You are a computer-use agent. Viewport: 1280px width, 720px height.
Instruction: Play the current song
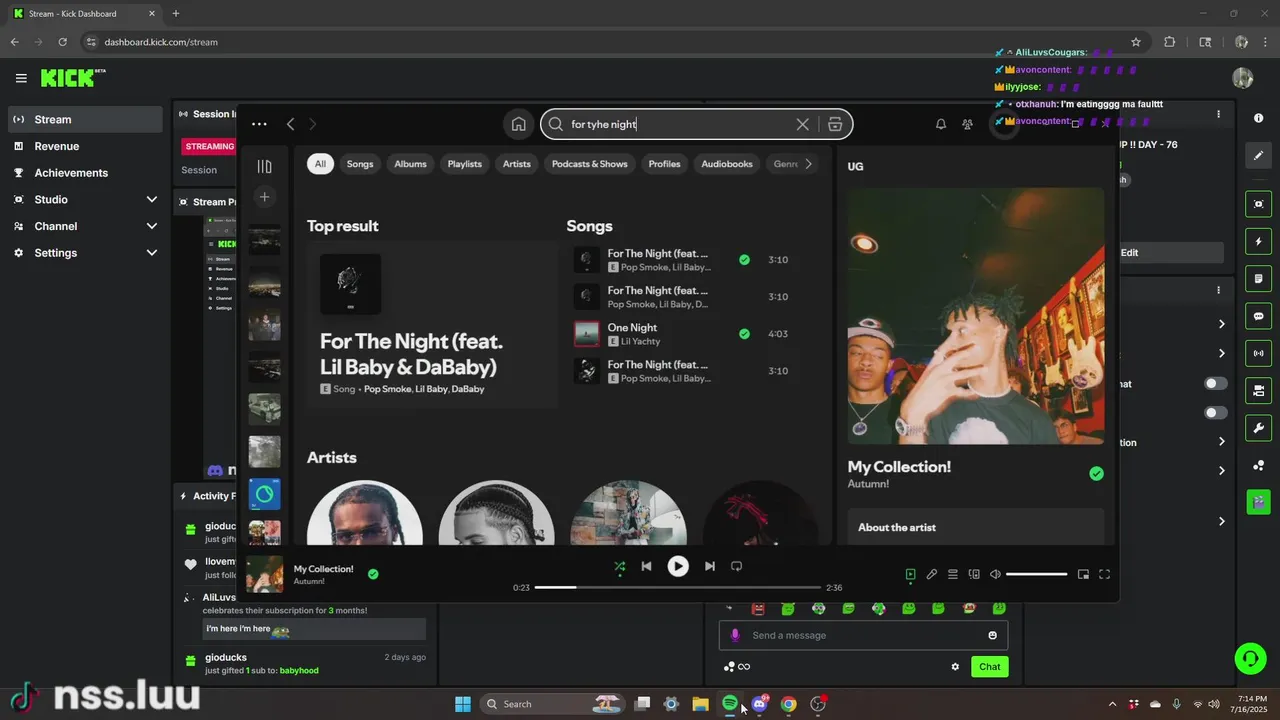[x=678, y=566]
